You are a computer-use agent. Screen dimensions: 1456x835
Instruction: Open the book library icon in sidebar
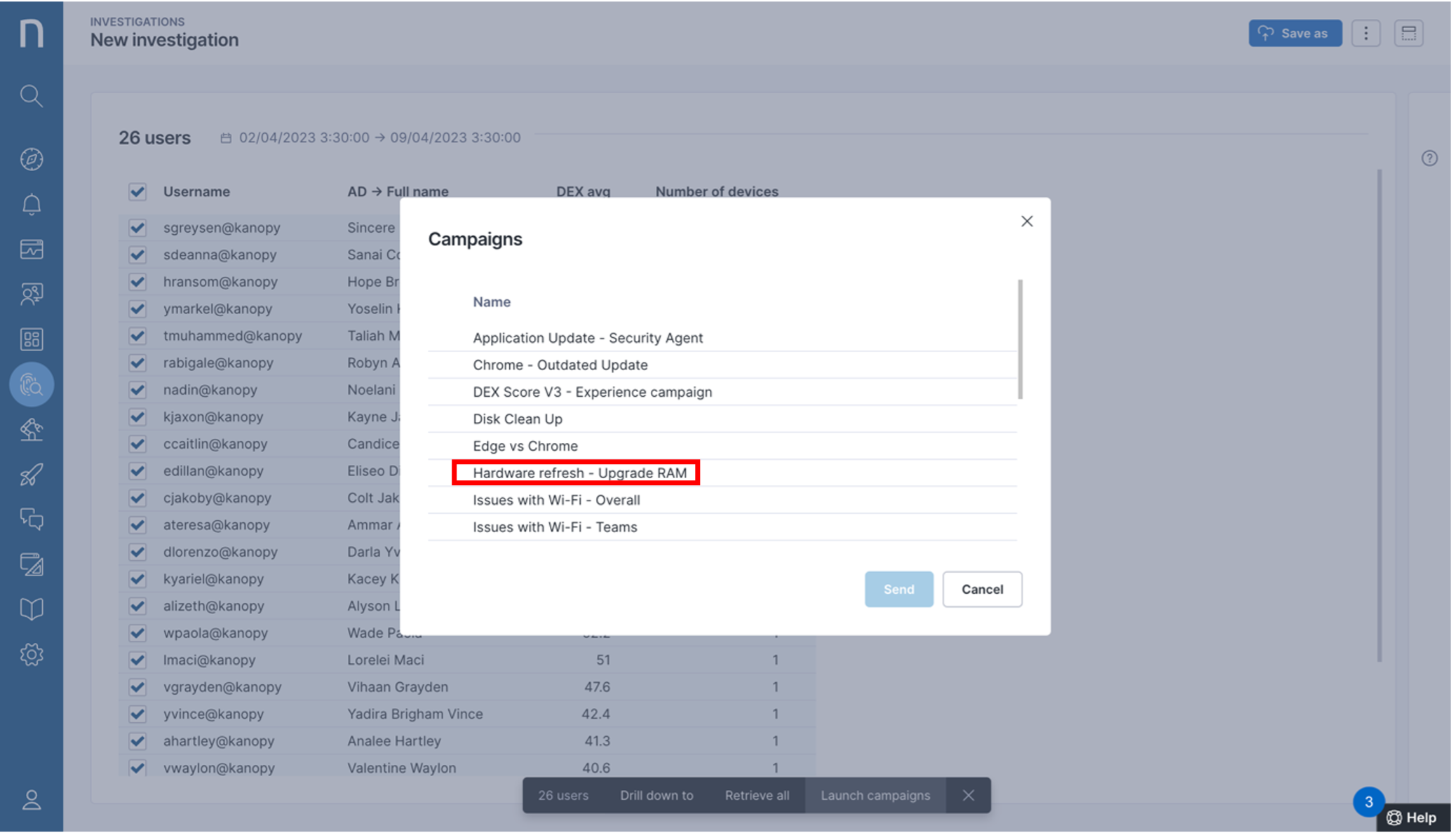[x=31, y=609]
